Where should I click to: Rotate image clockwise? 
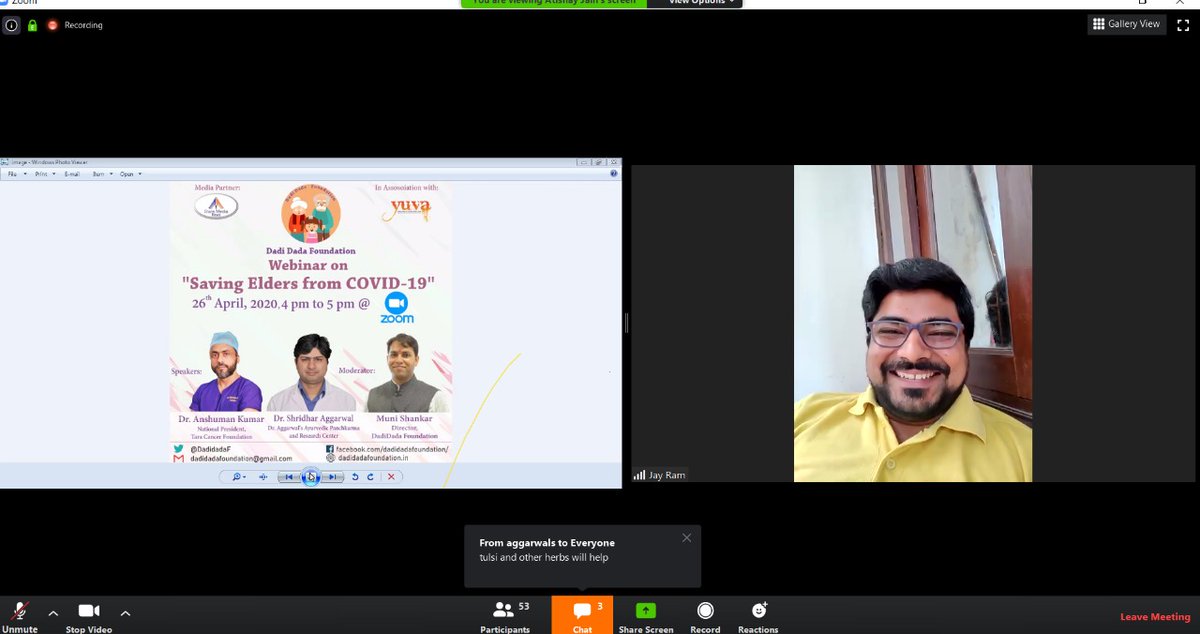pyautogui.click(x=370, y=477)
